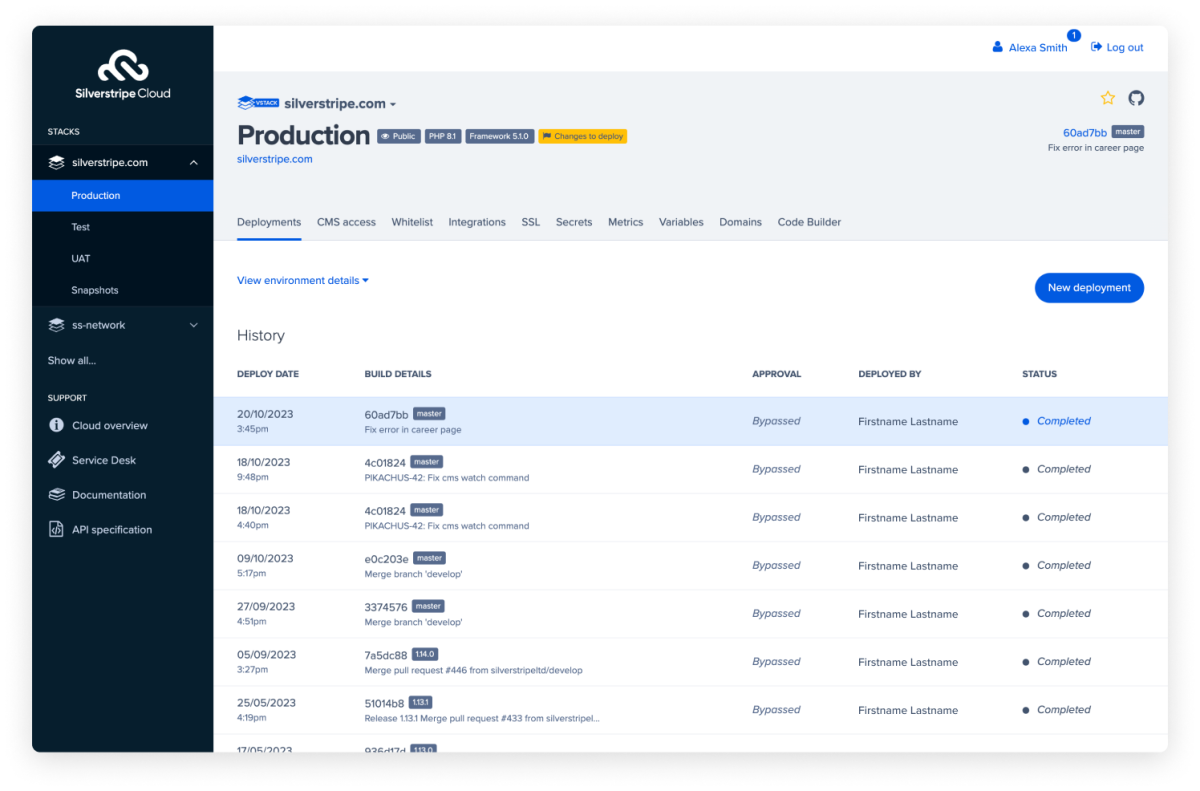Click the Changes to deploy flag badge
This screenshot has height=791, width=1200.
point(583,136)
